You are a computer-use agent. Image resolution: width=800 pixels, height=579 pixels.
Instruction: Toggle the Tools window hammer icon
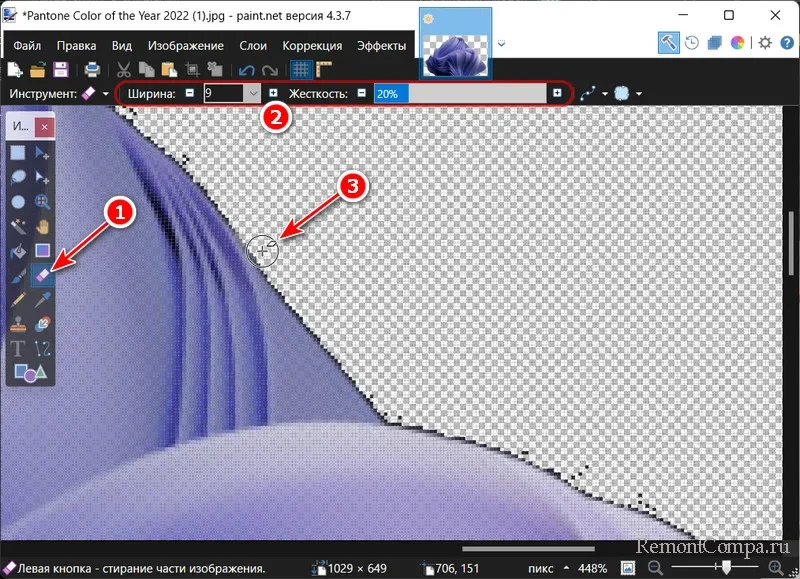(668, 43)
